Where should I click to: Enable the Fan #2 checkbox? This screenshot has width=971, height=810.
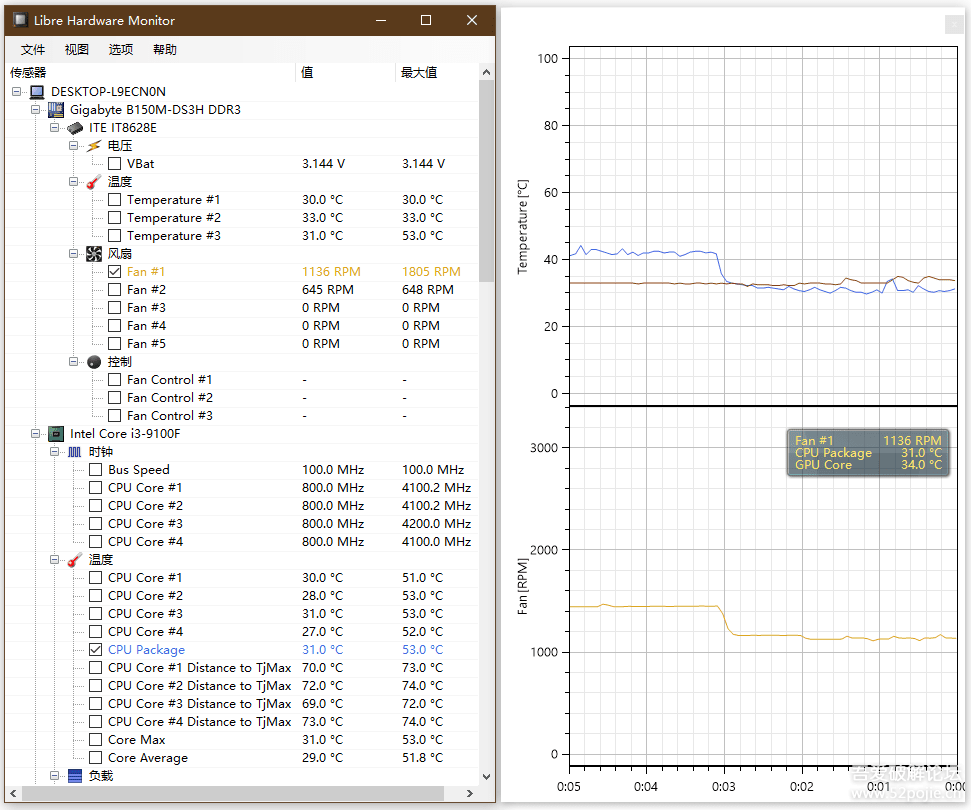(x=114, y=289)
